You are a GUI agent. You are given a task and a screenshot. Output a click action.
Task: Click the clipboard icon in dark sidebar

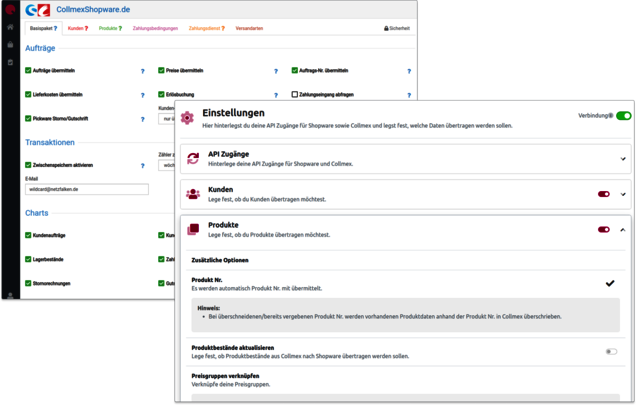click(x=10, y=62)
